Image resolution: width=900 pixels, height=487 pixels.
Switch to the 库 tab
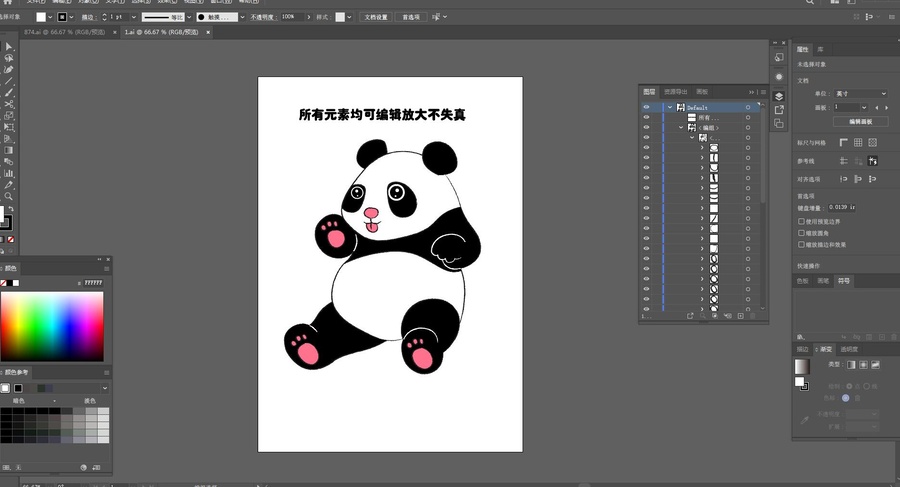pyautogui.click(x=821, y=49)
